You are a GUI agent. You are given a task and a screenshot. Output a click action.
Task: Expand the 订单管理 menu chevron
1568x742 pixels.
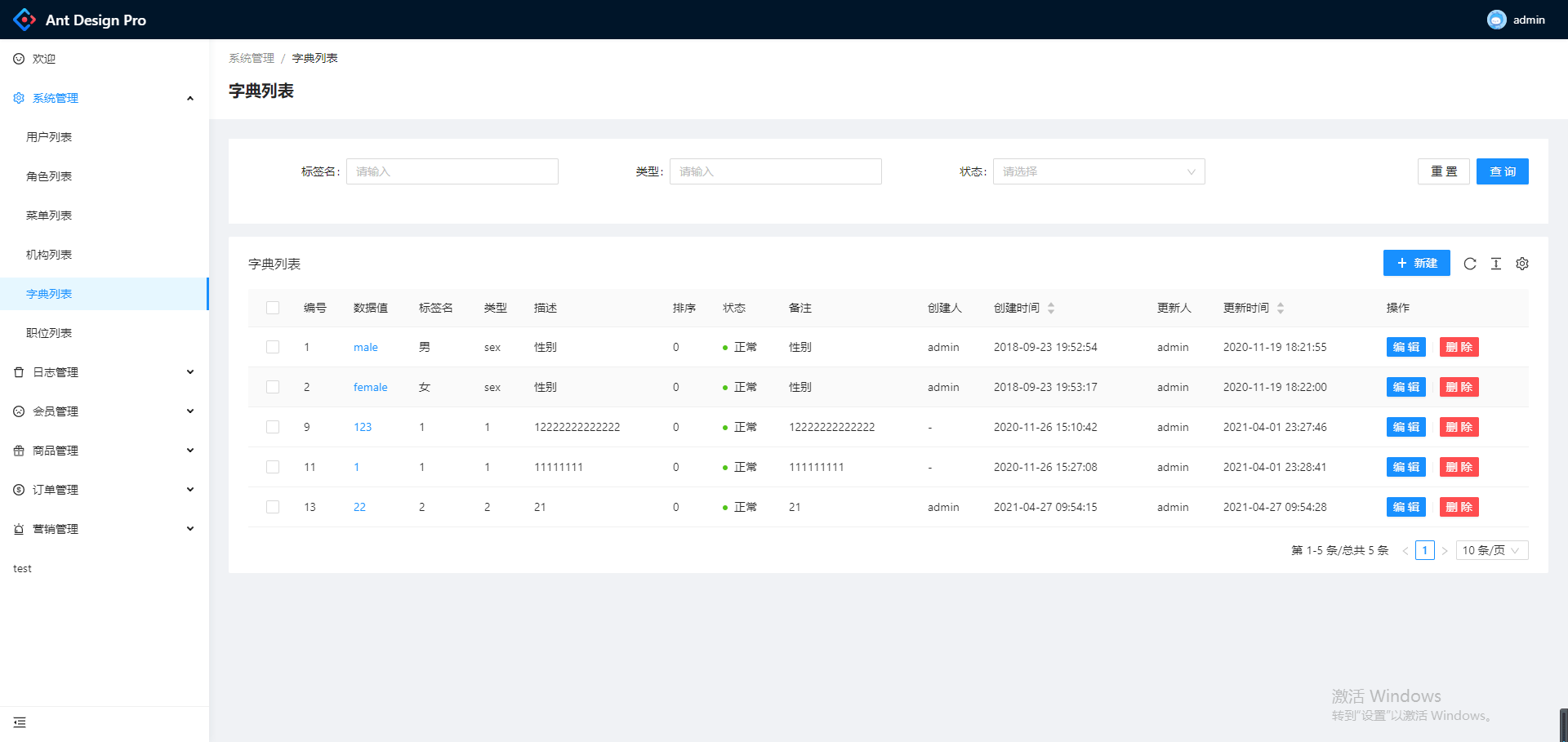[190, 490]
